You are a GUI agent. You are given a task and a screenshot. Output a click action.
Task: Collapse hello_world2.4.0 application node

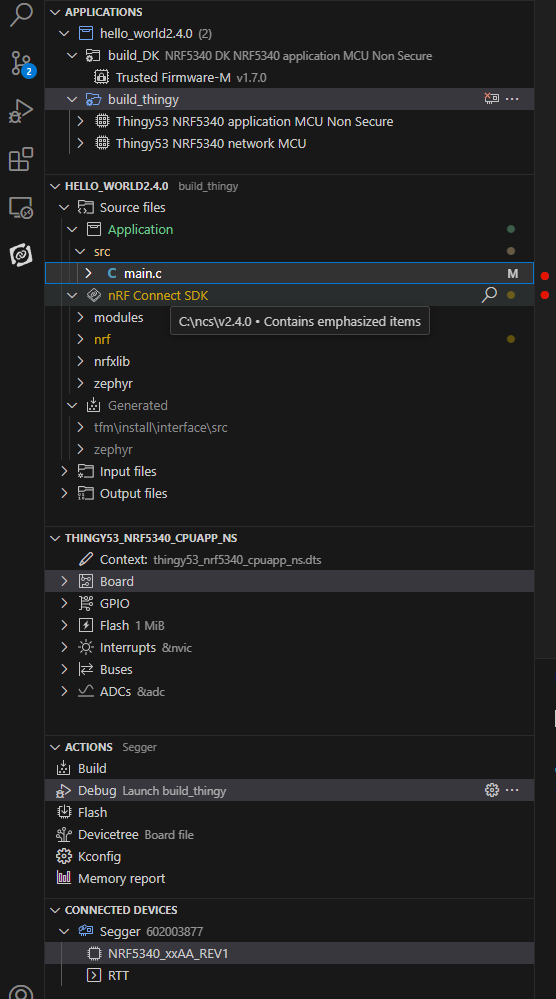[64, 33]
